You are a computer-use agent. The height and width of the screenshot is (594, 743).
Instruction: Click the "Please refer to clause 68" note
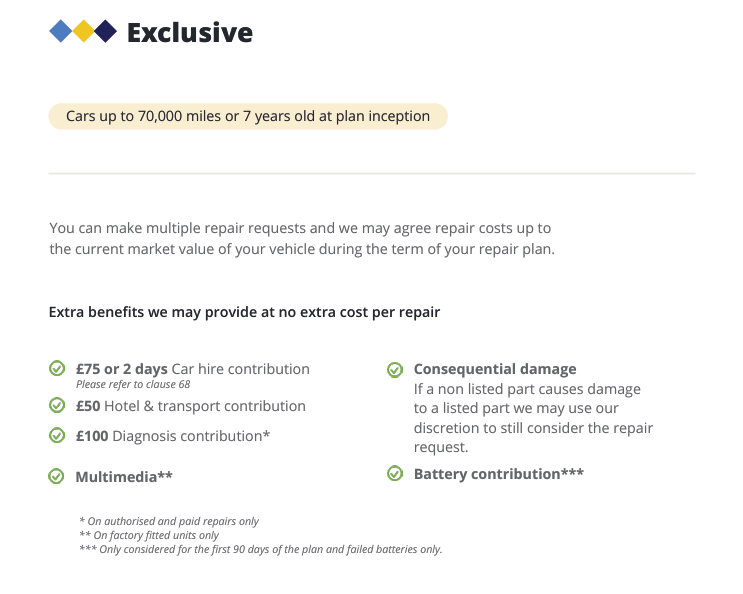133,385
